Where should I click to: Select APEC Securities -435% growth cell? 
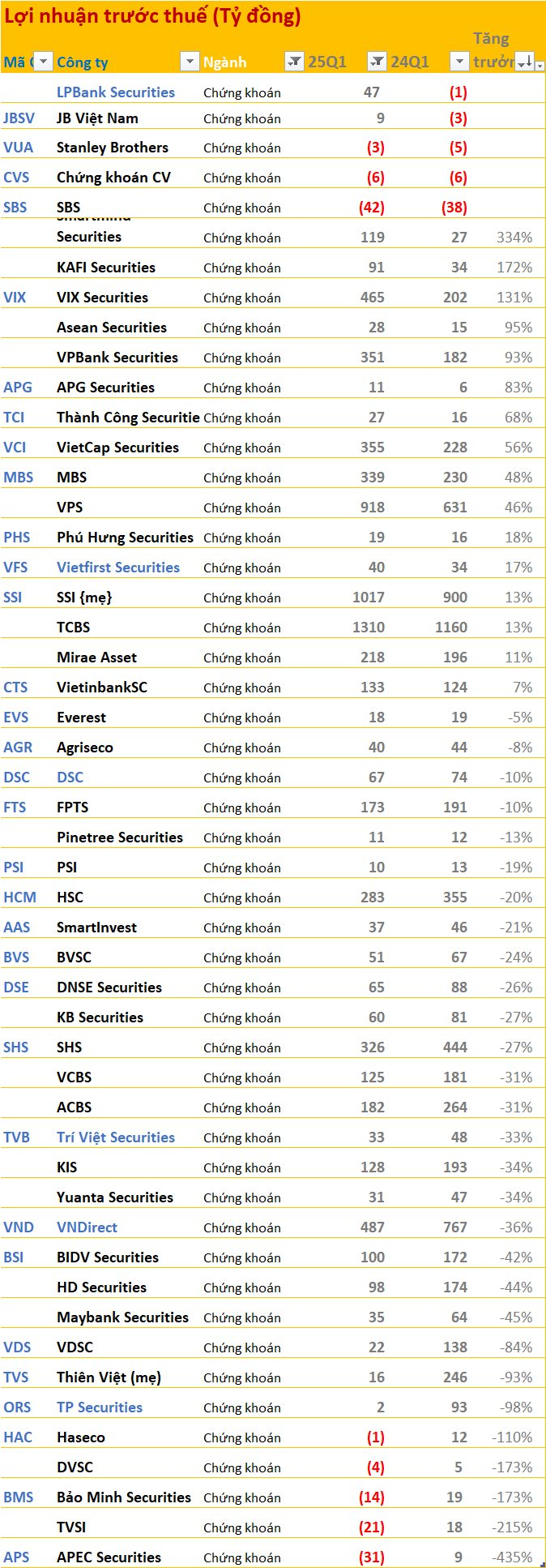coord(513,1557)
